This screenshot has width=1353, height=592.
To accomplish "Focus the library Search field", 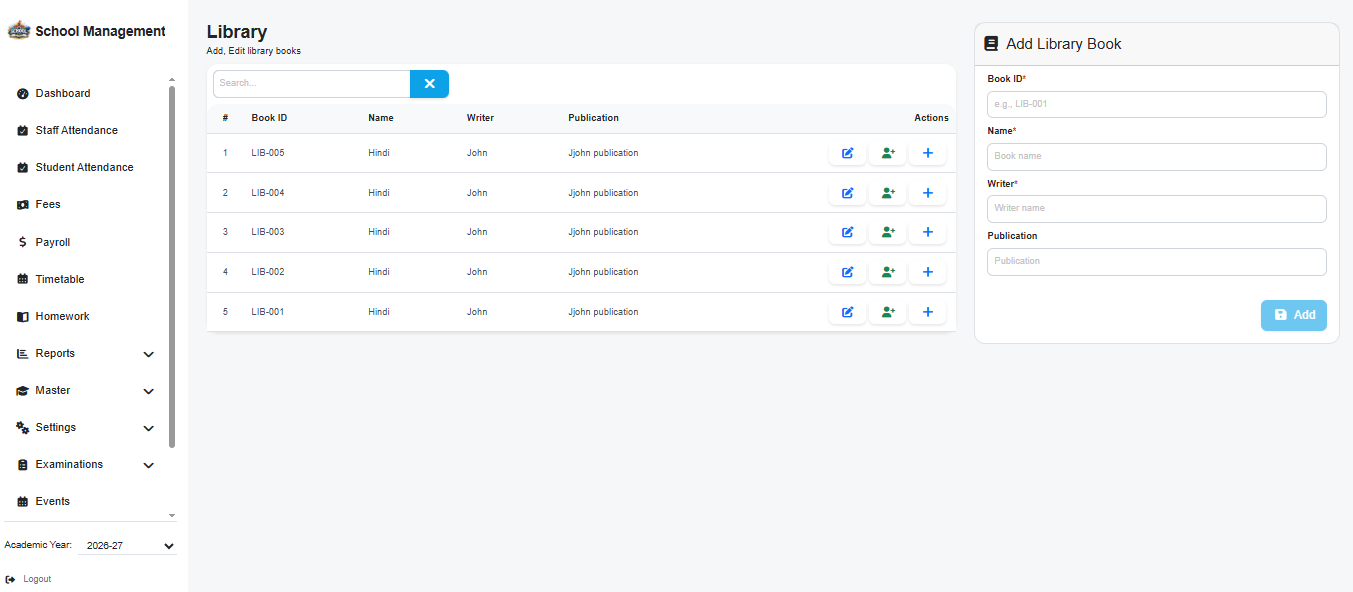I will point(311,84).
